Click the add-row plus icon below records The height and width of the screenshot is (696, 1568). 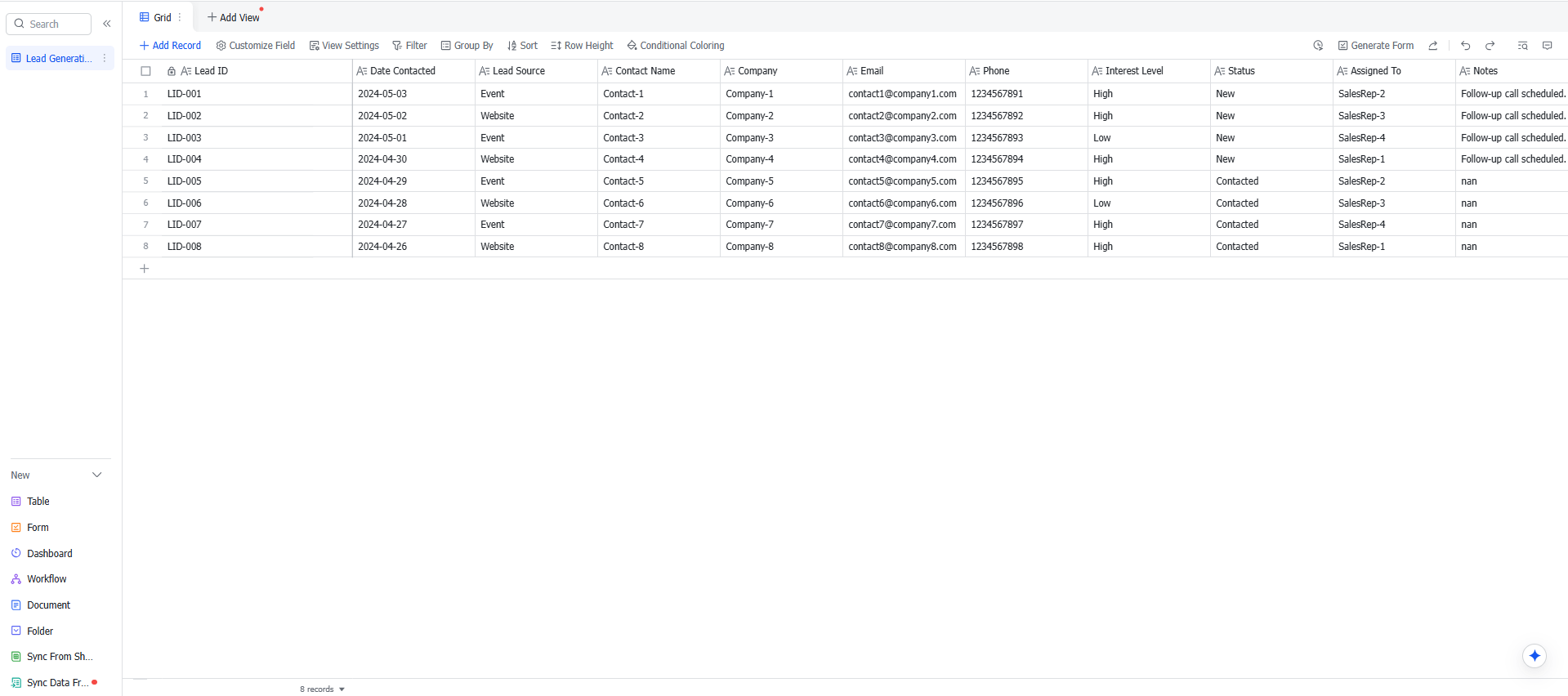point(145,269)
